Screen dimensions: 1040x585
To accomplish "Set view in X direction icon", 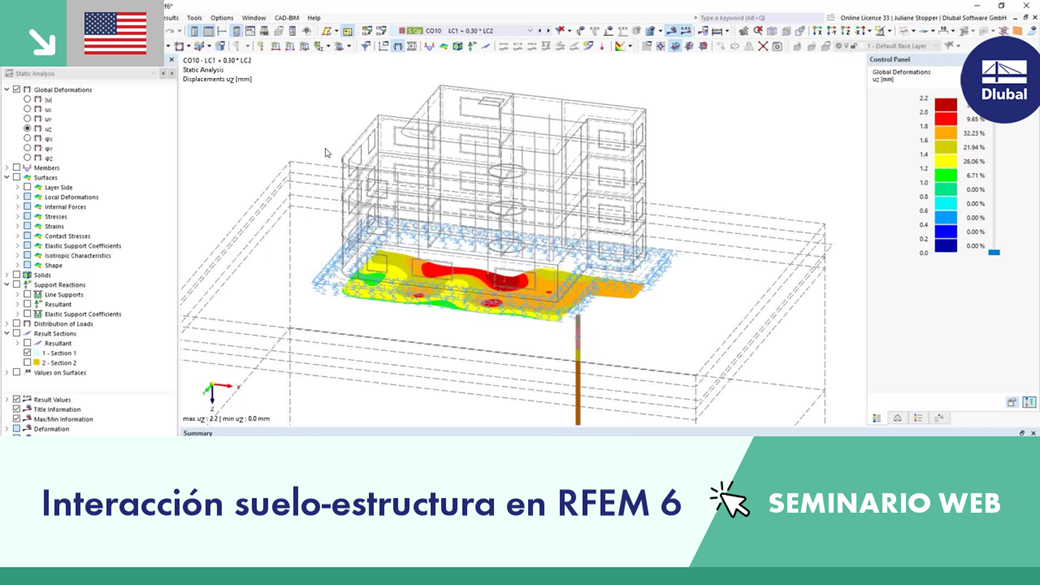I will tap(817, 31).
